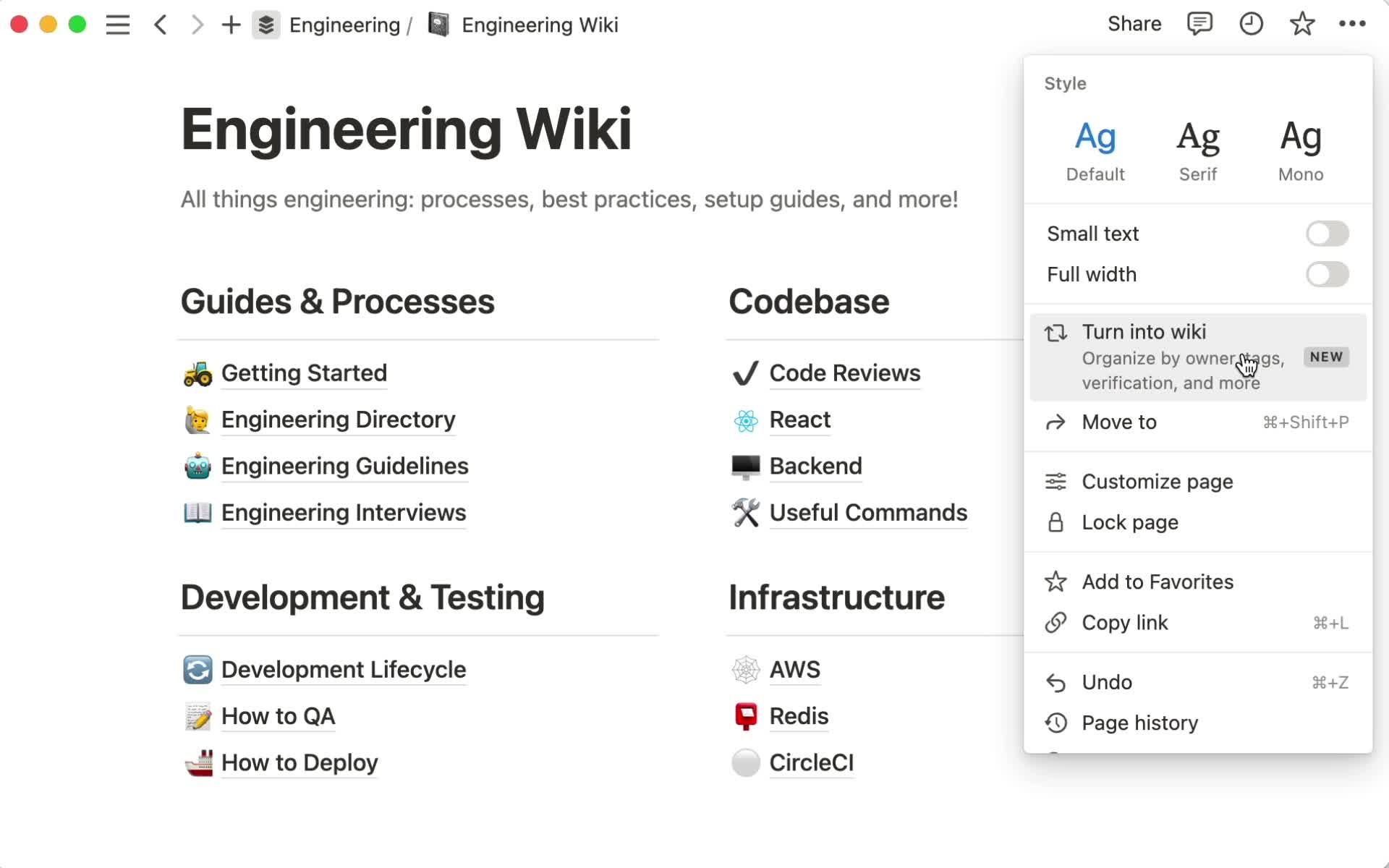Favorite this page using the star icon
Viewport: 1389px width, 868px height.
[1302, 24]
